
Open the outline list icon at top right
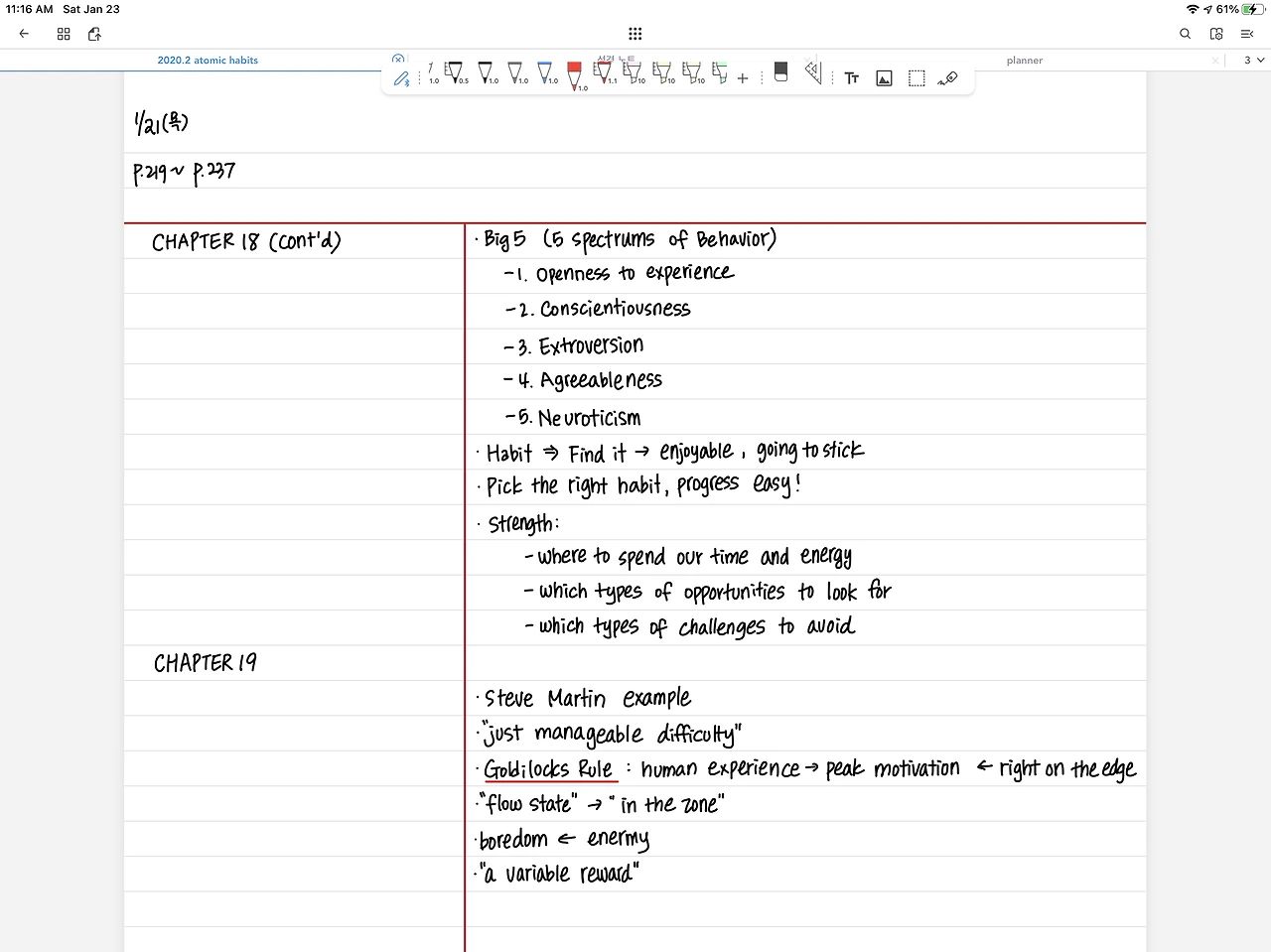point(1247,34)
